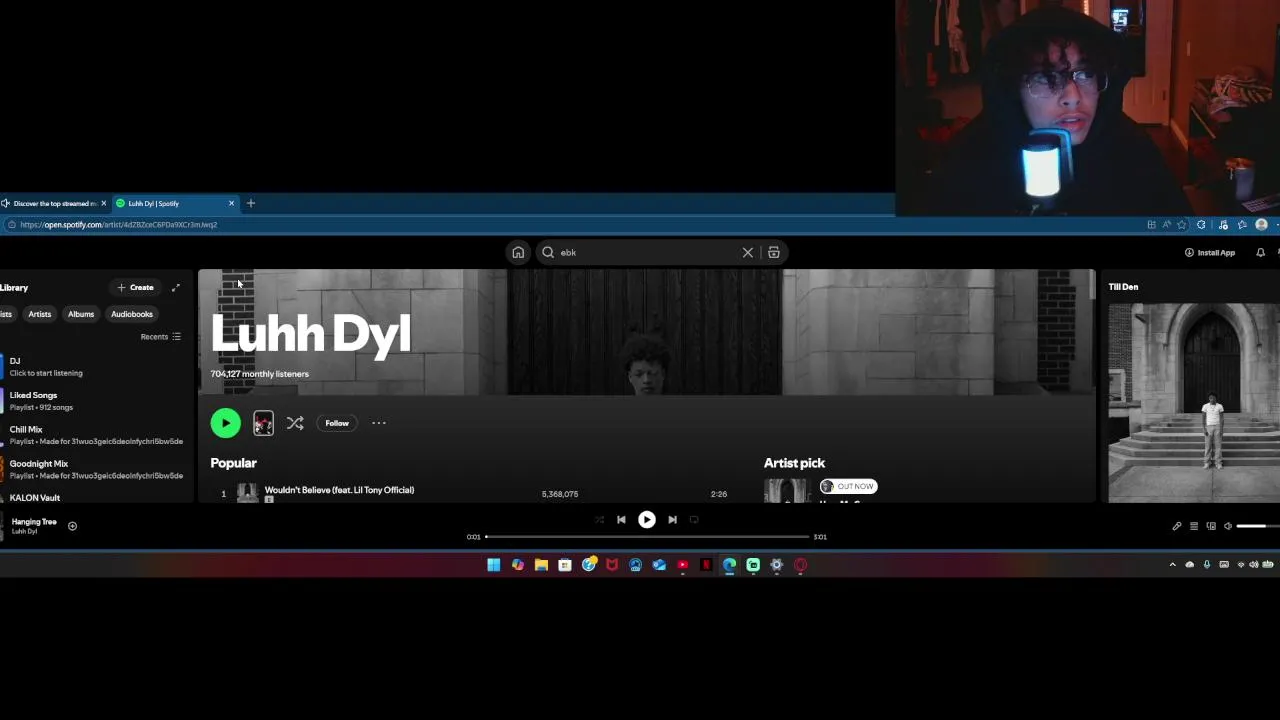Image resolution: width=1280 pixels, height=720 pixels.
Task: Open Settings gear from the taskbar
Action: point(777,565)
